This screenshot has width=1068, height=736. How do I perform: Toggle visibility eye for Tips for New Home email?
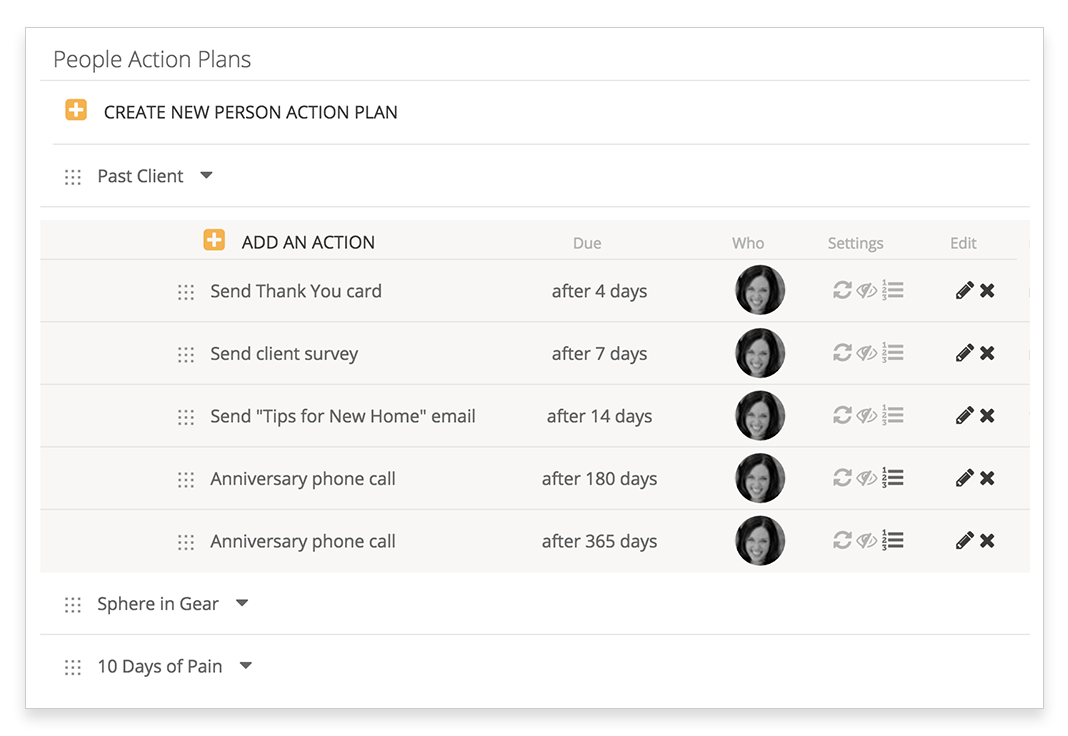(866, 415)
